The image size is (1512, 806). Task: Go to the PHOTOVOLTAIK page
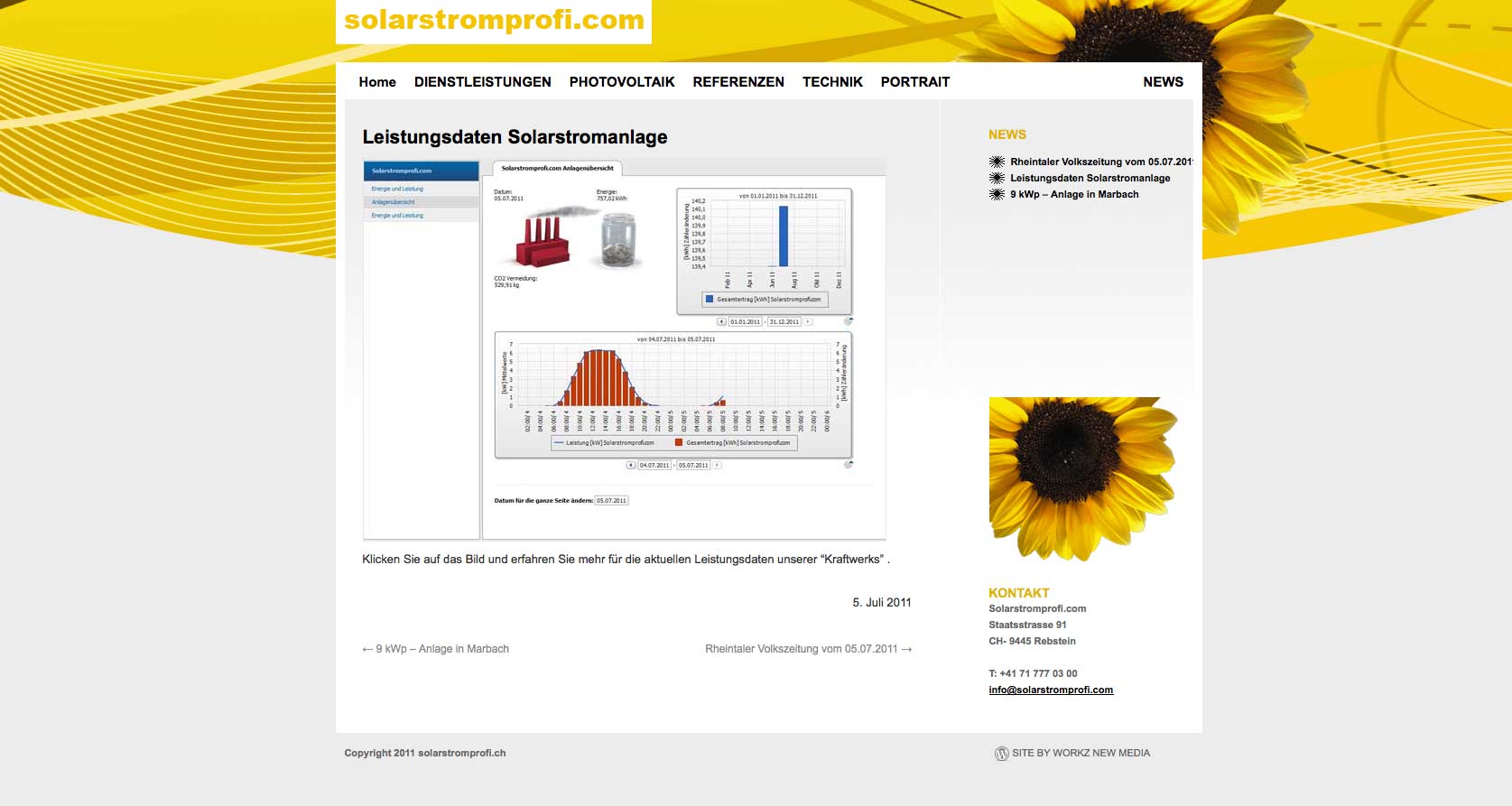[x=622, y=82]
